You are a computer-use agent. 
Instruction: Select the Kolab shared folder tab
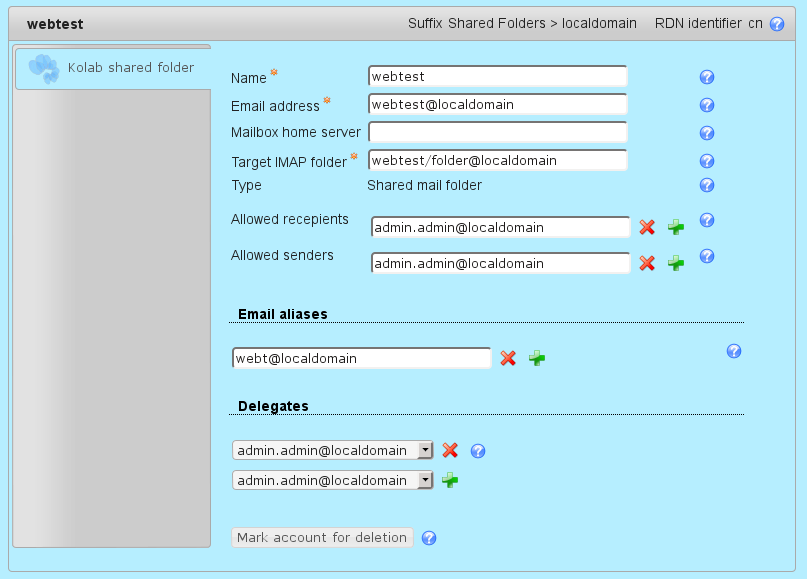click(x=113, y=68)
